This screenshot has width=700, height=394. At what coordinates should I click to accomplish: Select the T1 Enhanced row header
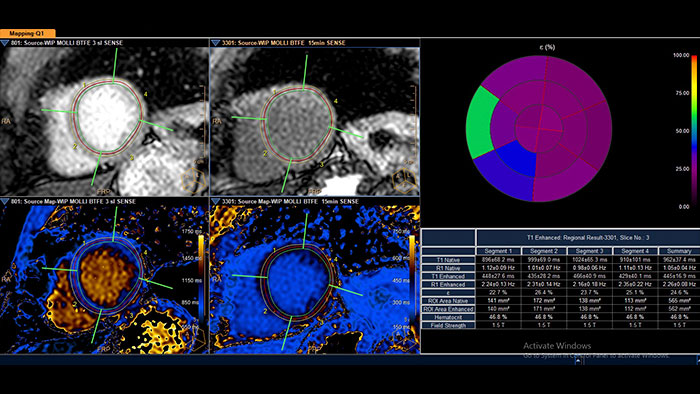[x=448, y=276]
